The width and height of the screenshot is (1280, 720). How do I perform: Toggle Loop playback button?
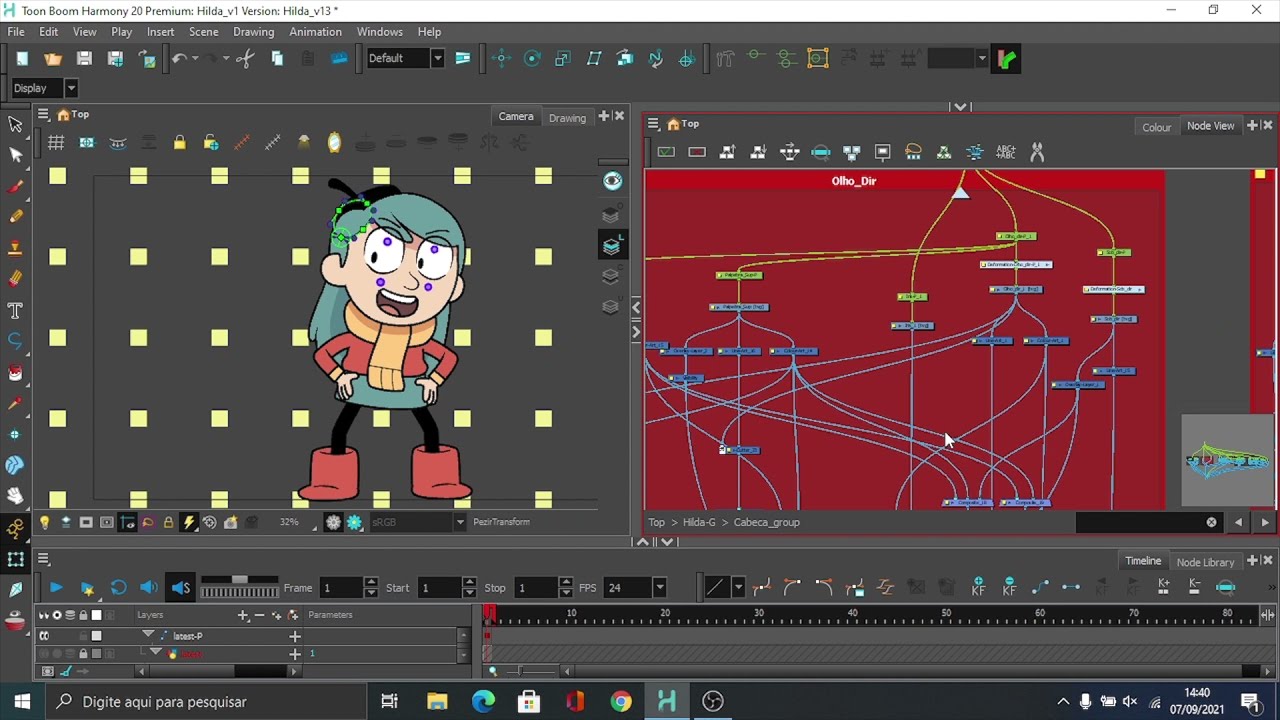[x=118, y=587]
